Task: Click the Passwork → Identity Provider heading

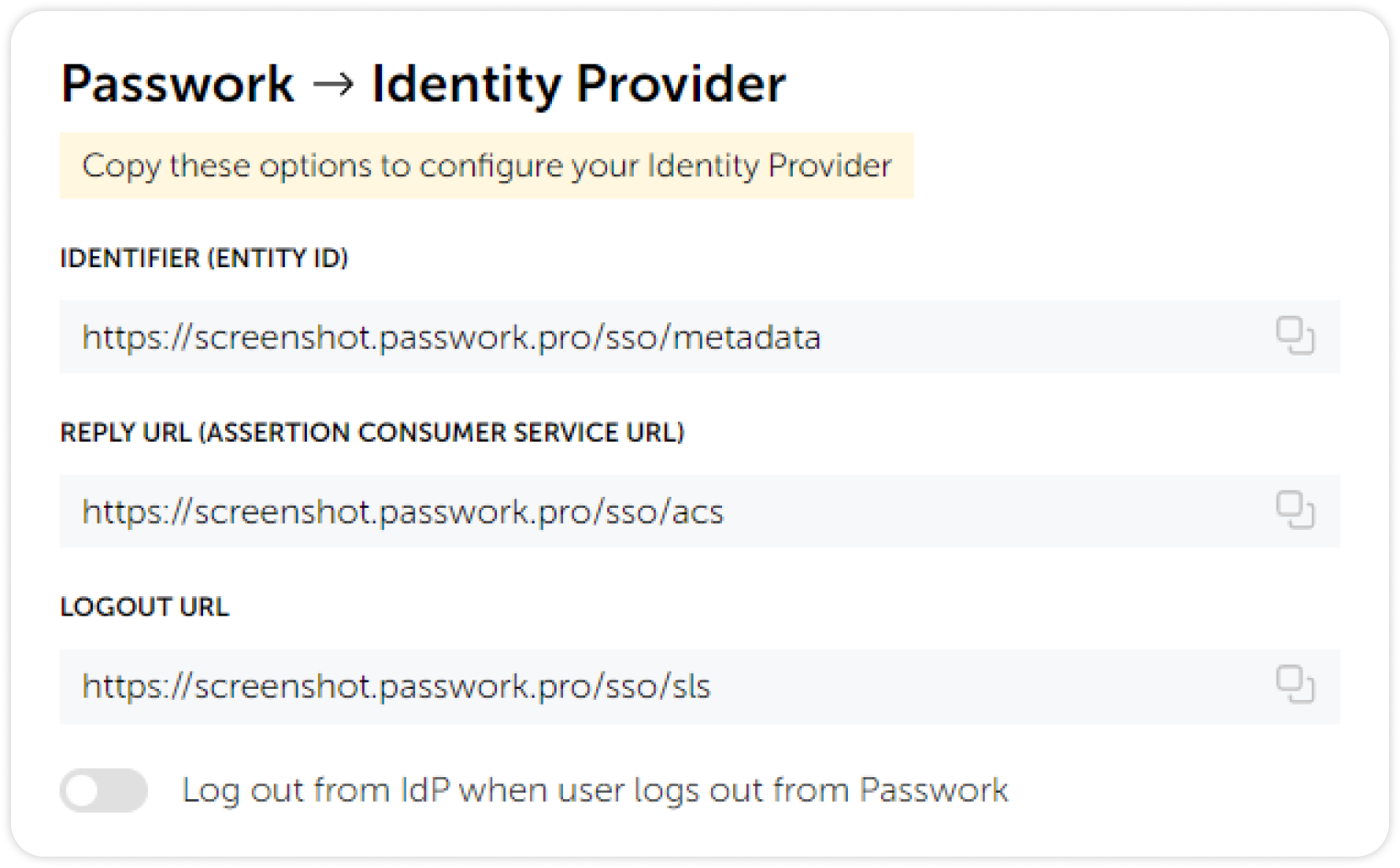Action: coord(423,84)
